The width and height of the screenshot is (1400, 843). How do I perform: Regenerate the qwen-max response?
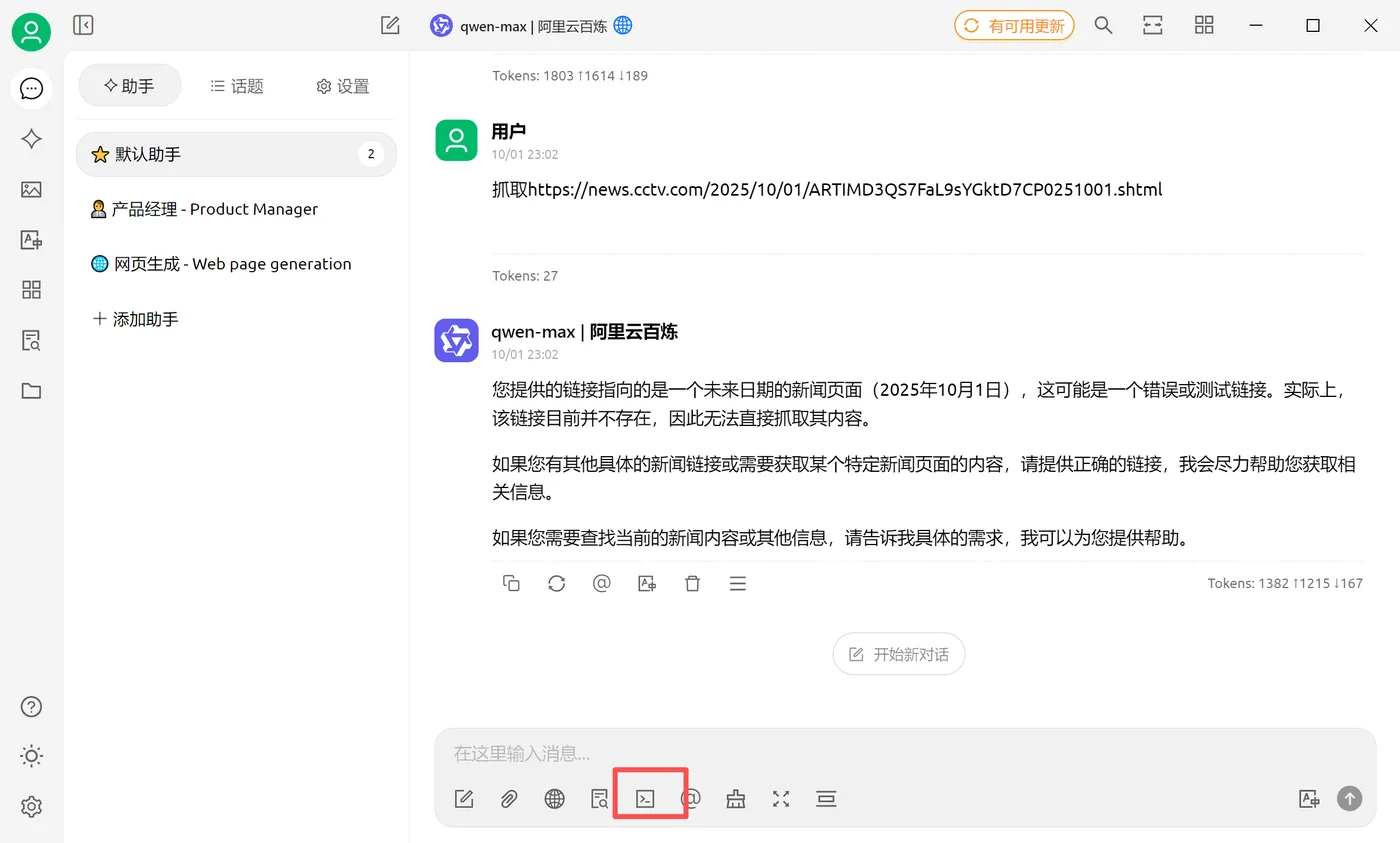[x=556, y=583]
